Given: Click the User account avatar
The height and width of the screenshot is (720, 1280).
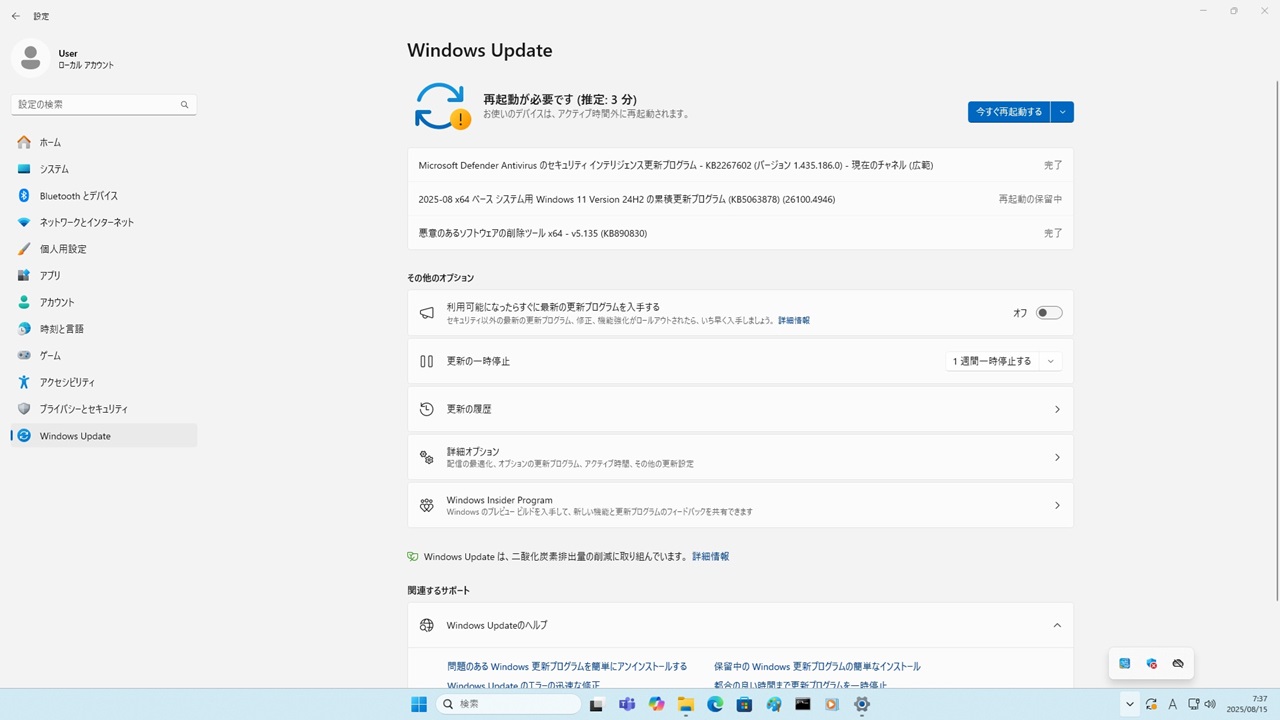Looking at the screenshot, I should tap(30, 58).
